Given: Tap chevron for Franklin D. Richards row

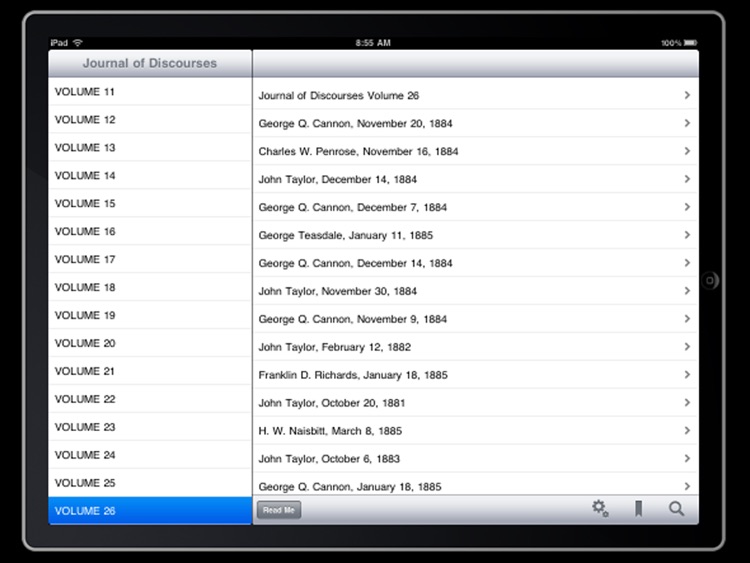Looking at the screenshot, I should (687, 375).
